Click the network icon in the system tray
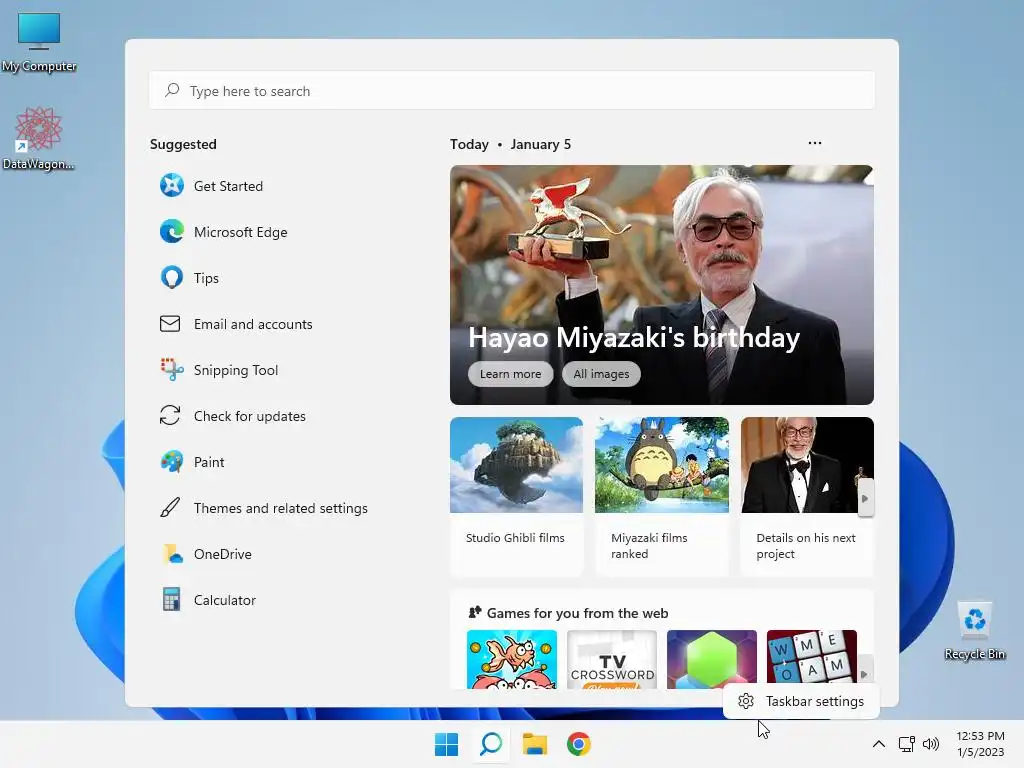The width and height of the screenshot is (1024, 768). [906, 744]
